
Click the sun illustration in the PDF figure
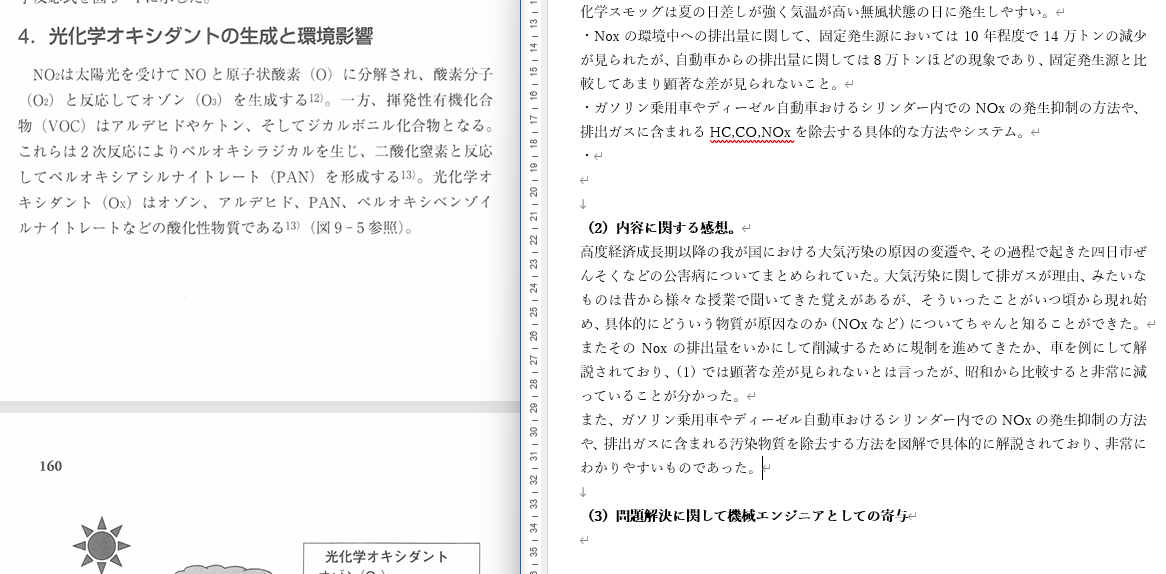(x=101, y=546)
